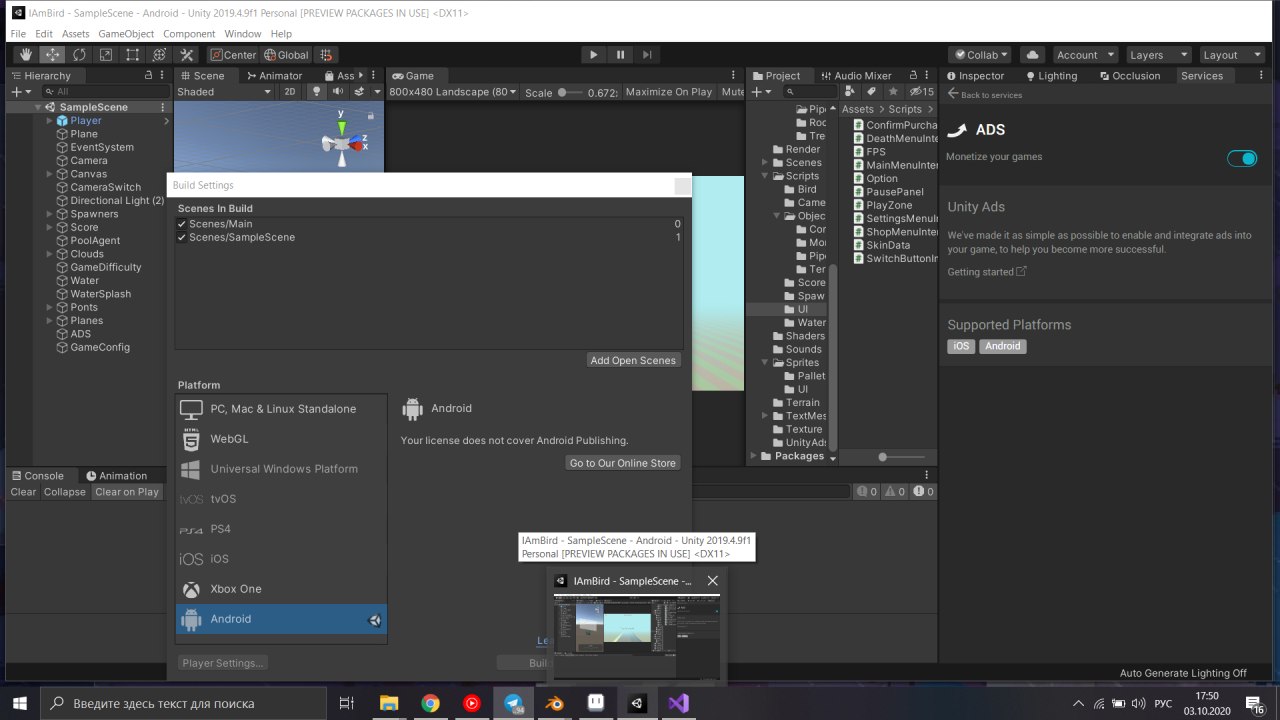Viewport: 1280px width, 720px height.
Task: Start Play mode
Action: 593,55
